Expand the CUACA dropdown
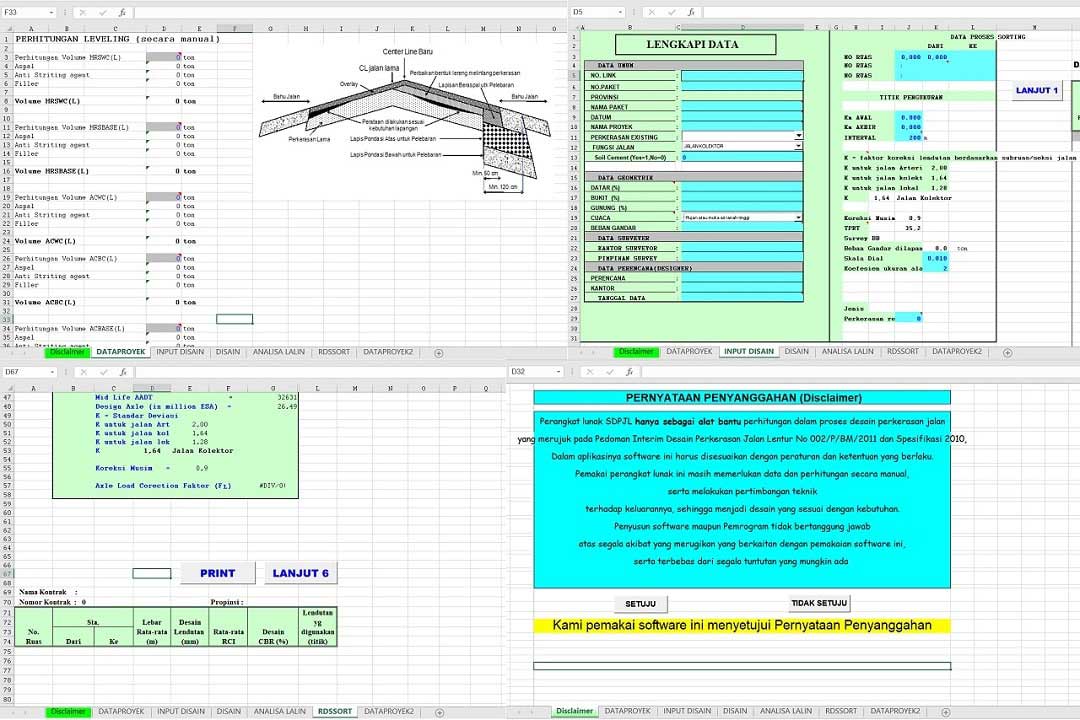Screen dimensions: 1080x720 798,218
